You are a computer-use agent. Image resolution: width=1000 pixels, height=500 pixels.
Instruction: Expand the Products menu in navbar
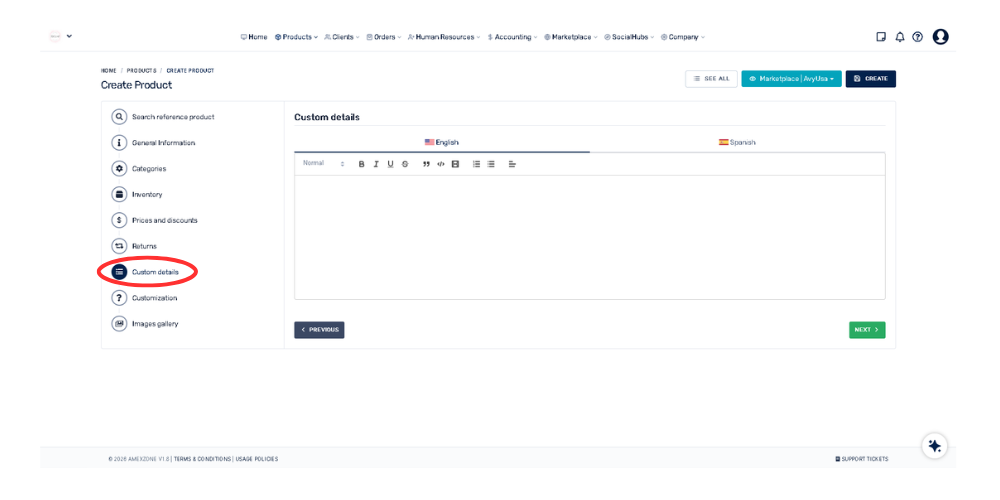pyautogui.click(x=296, y=37)
